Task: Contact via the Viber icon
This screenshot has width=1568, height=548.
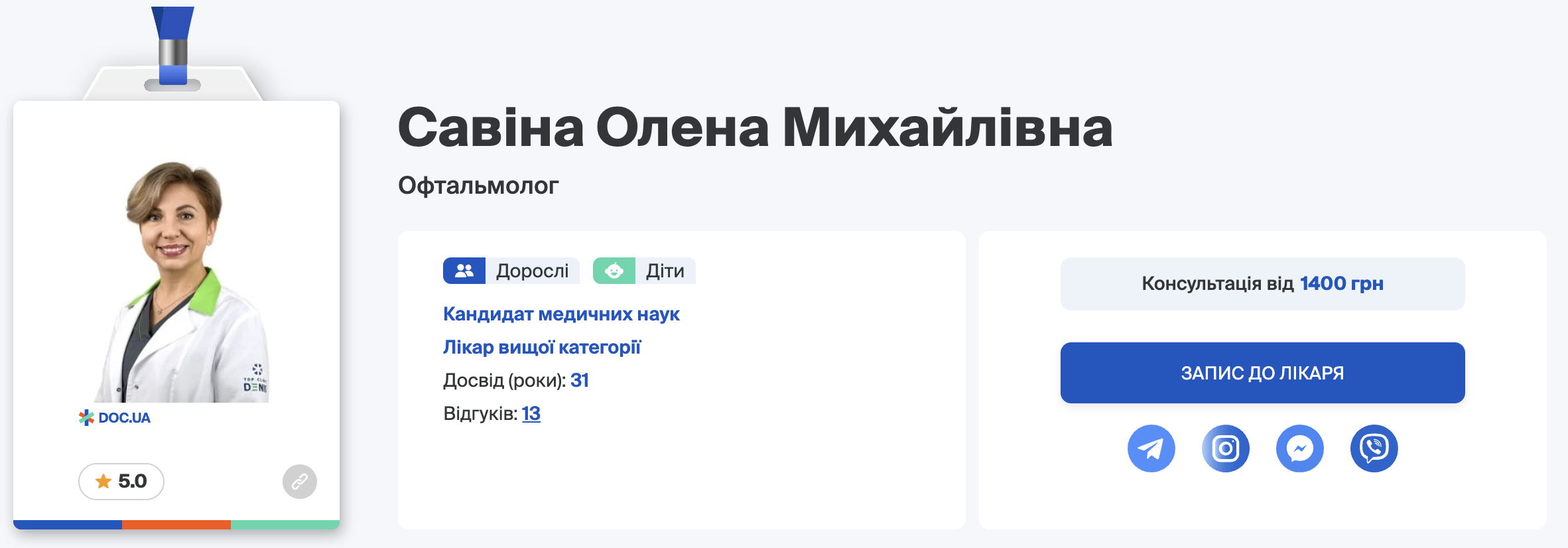Action: pyautogui.click(x=1374, y=448)
